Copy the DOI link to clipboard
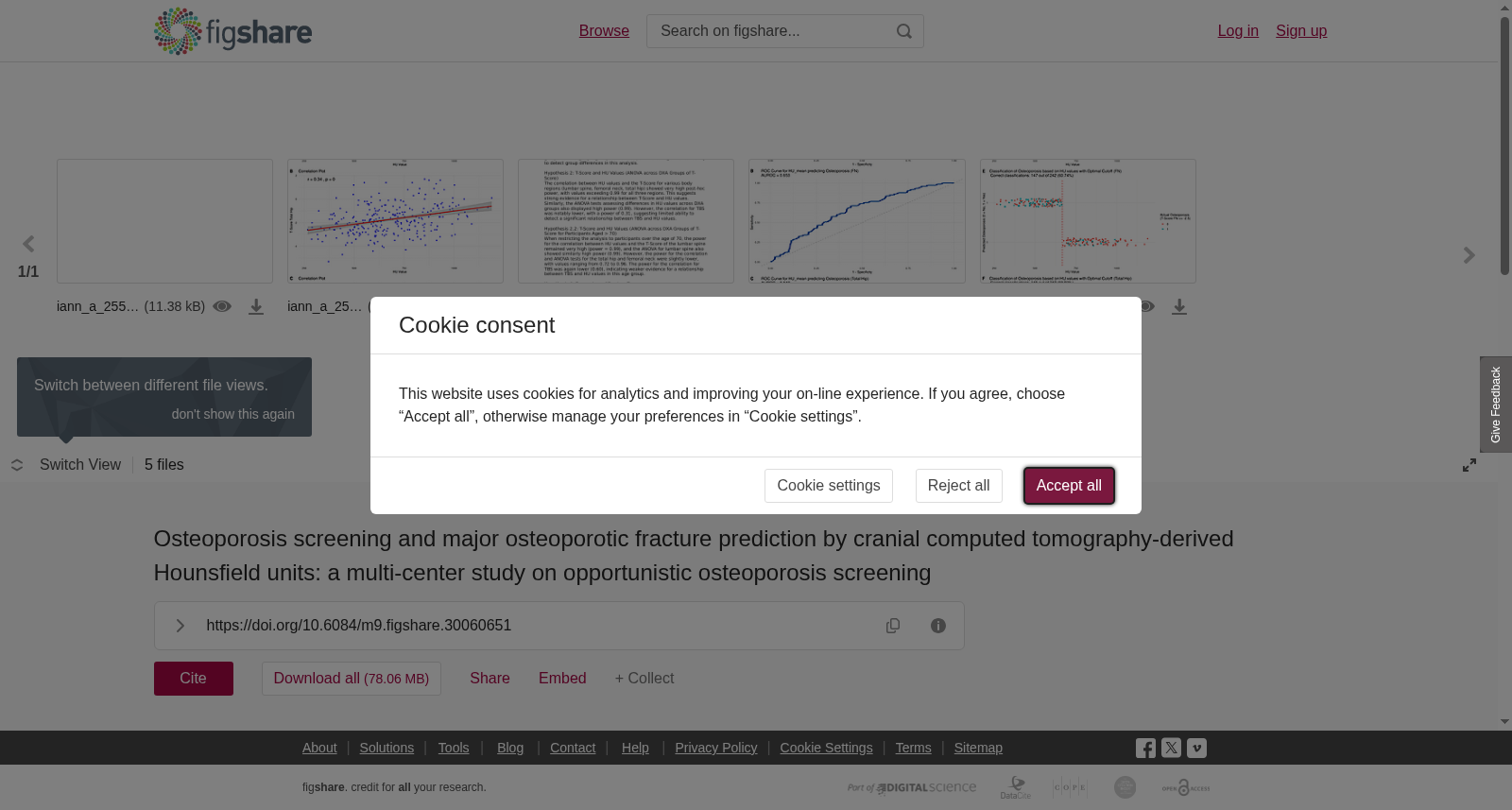Image resolution: width=1512 pixels, height=810 pixels. coord(893,626)
